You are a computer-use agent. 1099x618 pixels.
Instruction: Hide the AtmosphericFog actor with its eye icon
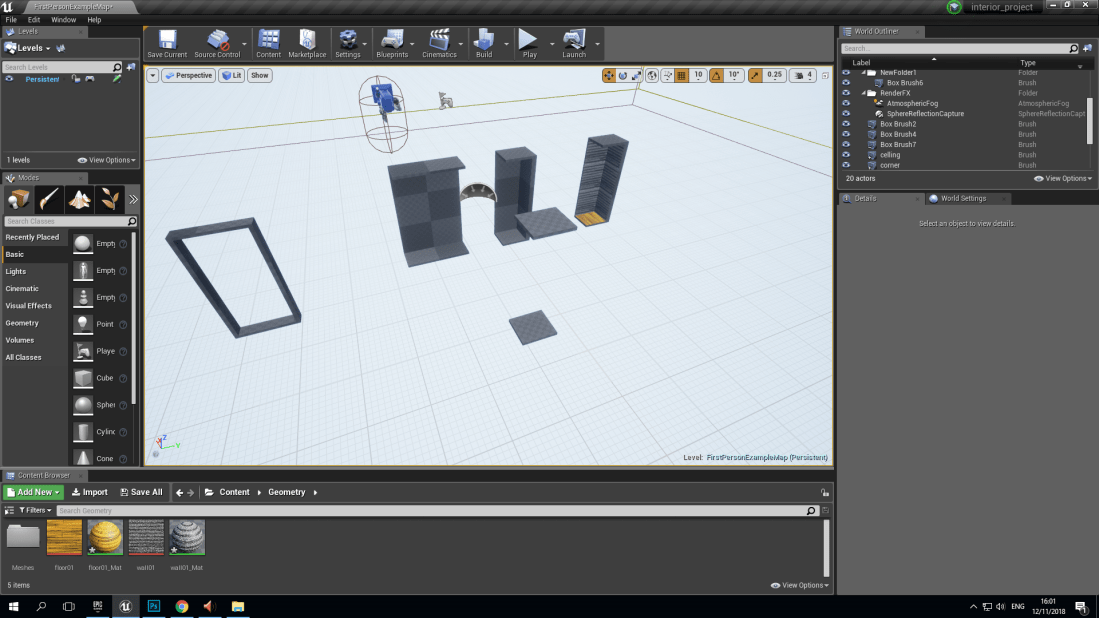click(x=845, y=103)
